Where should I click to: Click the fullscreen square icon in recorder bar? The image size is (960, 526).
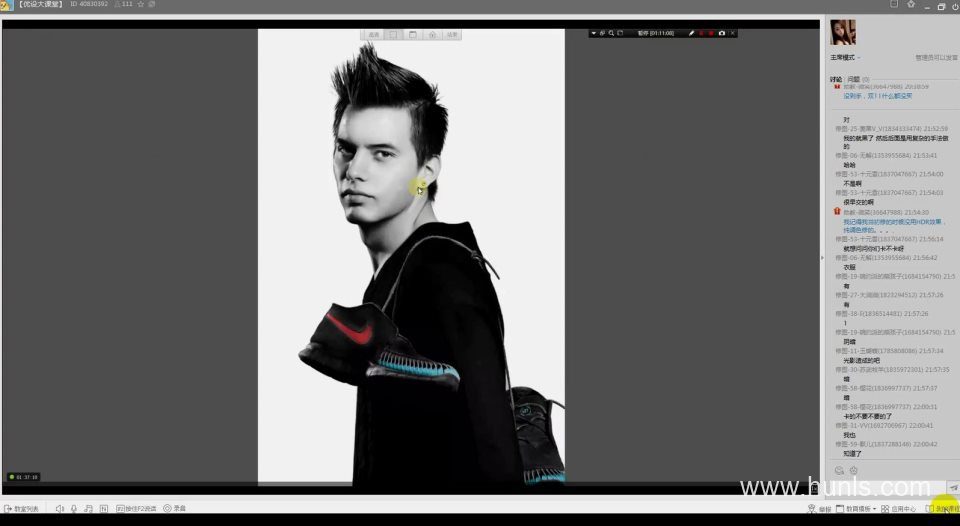[620, 33]
